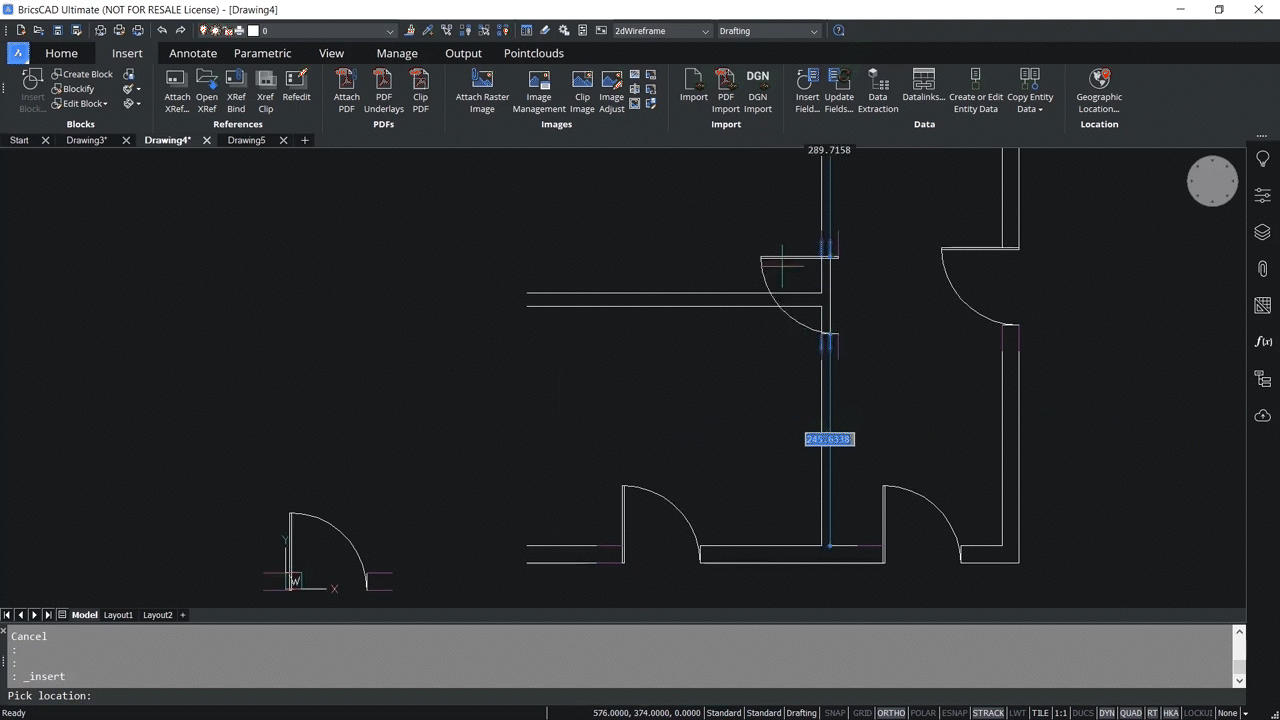The width and height of the screenshot is (1280, 720).
Task: Run Update Fields
Action: coord(839,91)
